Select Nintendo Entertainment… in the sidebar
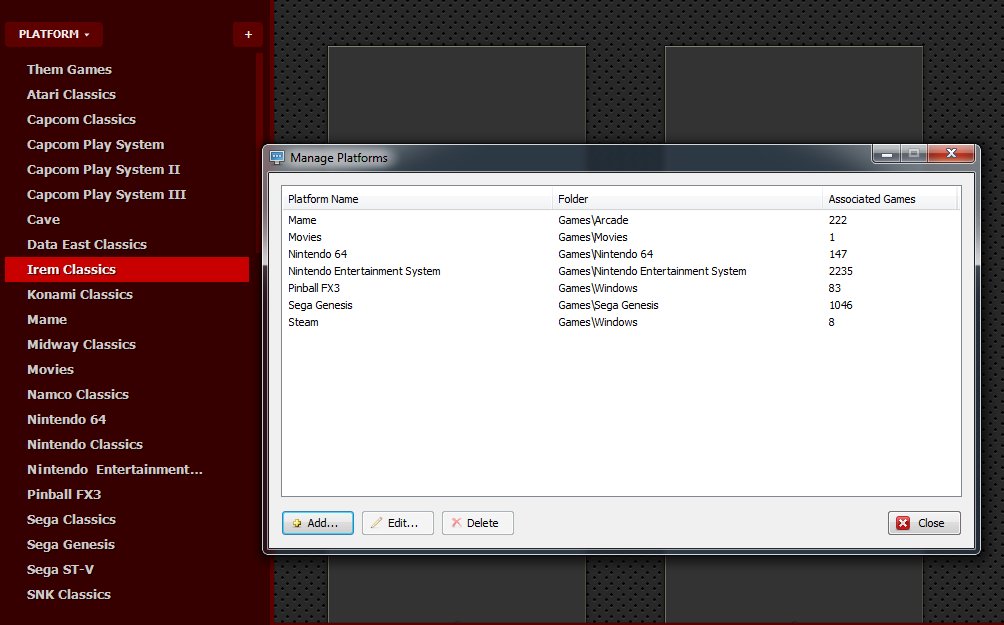 pyautogui.click(x=115, y=469)
